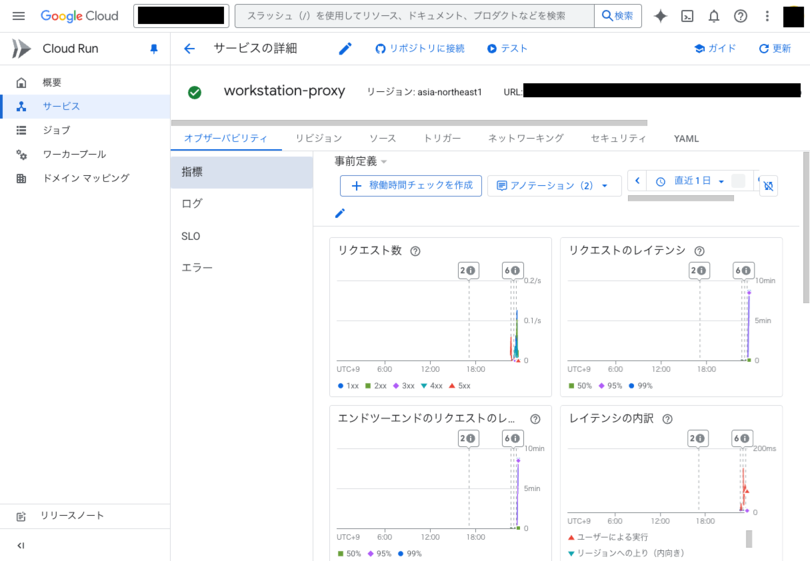Open the project selector box
This screenshot has width=810, height=561.
pyautogui.click(x=181, y=16)
